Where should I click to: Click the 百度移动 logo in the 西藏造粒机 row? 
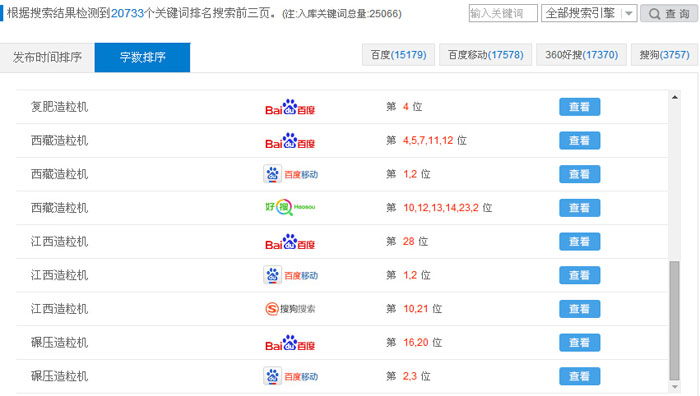pyautogui.click(x=290, y=174)
